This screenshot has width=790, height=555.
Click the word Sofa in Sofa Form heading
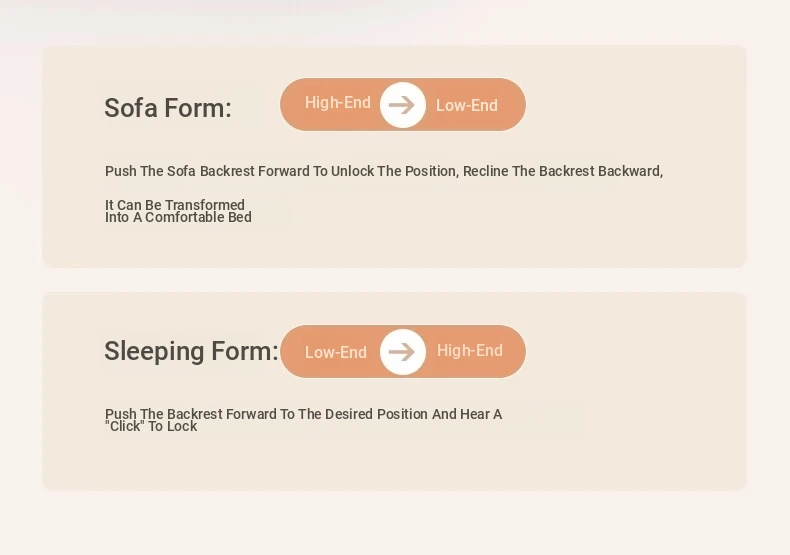pyautogui.click(x=131, y=108)
